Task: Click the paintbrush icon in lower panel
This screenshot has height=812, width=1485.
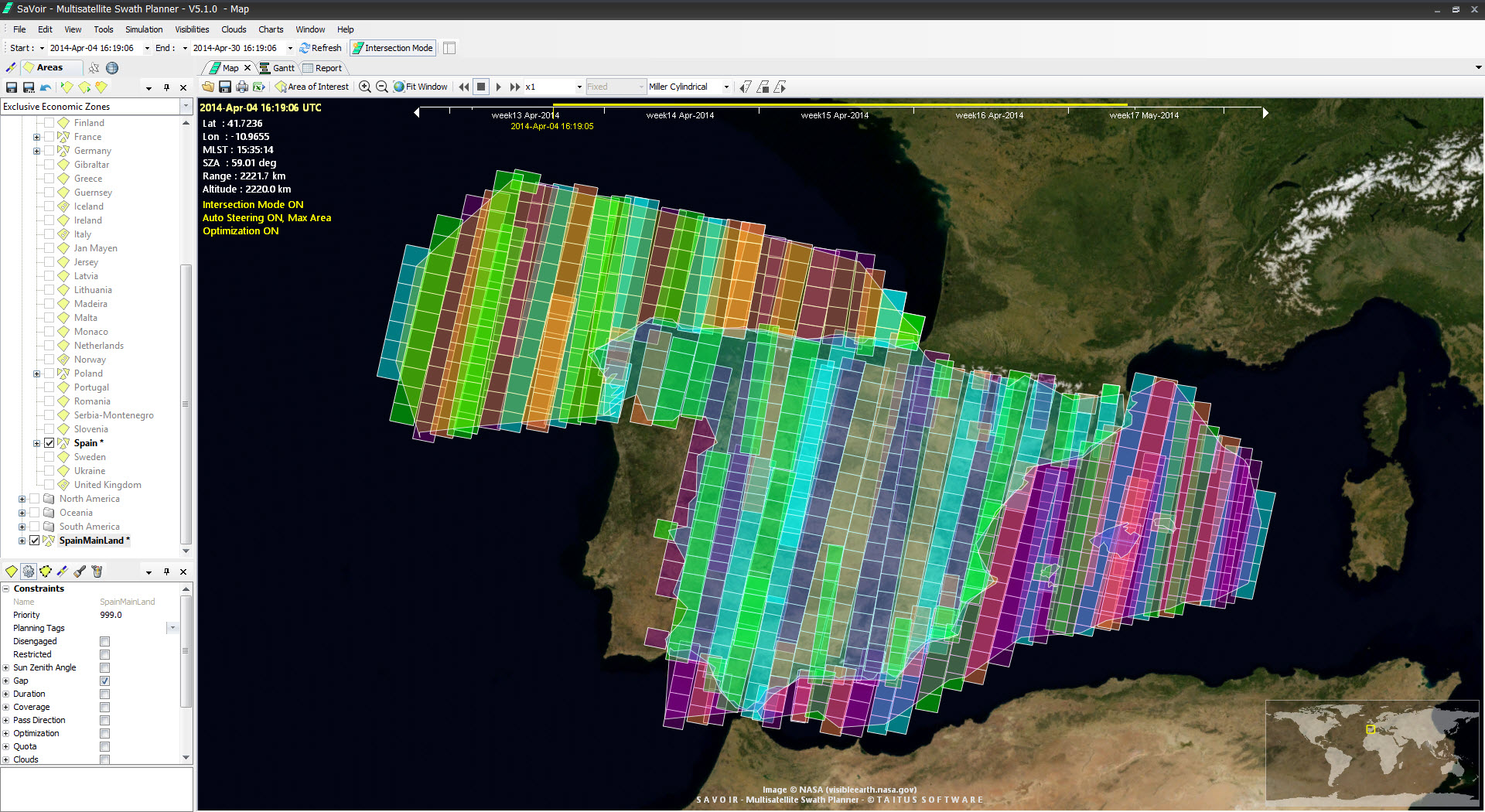Action: [x=80, y=571]
